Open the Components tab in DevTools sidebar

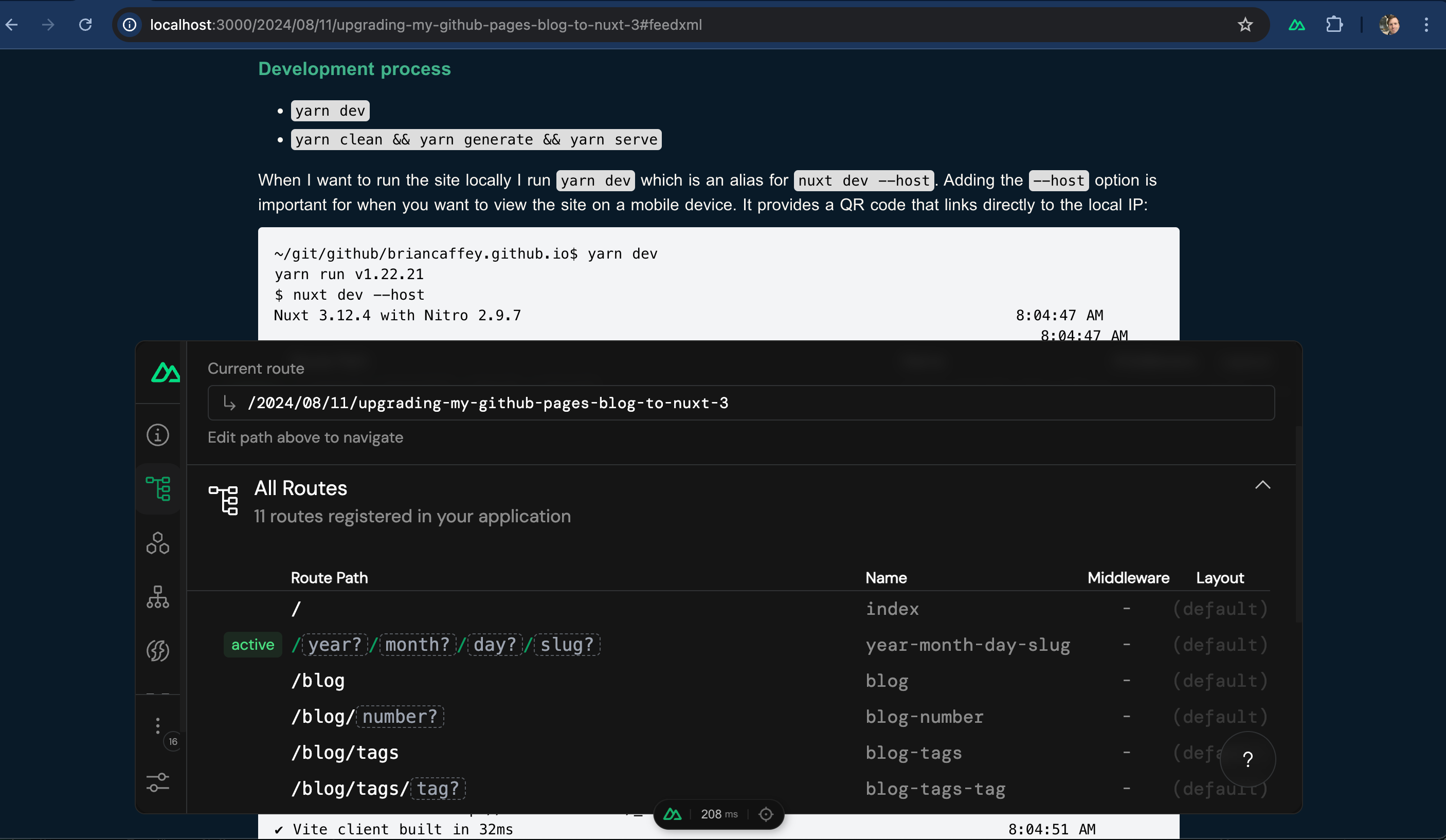(158, 543)
